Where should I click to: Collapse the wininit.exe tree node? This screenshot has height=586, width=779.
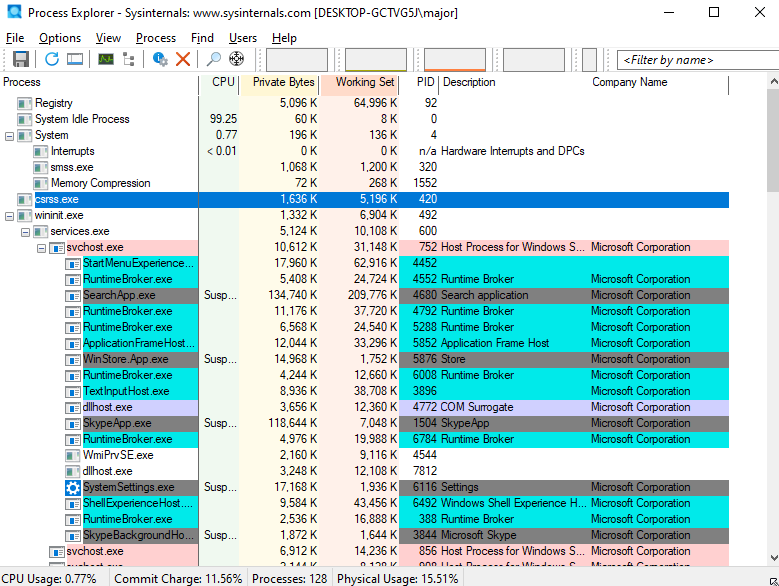tap(10, 215)
